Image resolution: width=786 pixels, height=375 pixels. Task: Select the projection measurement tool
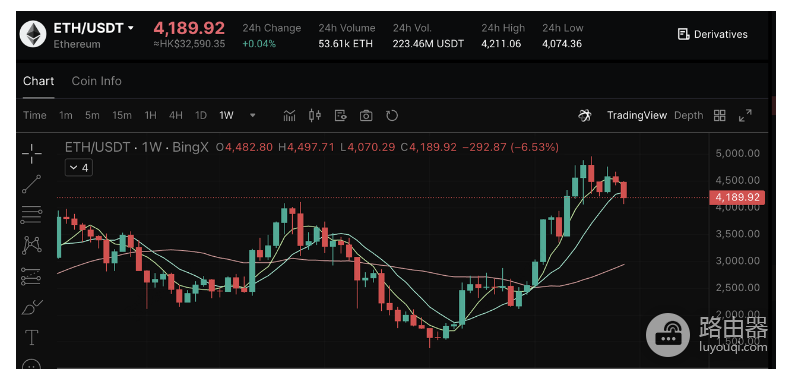click(32, 276)
